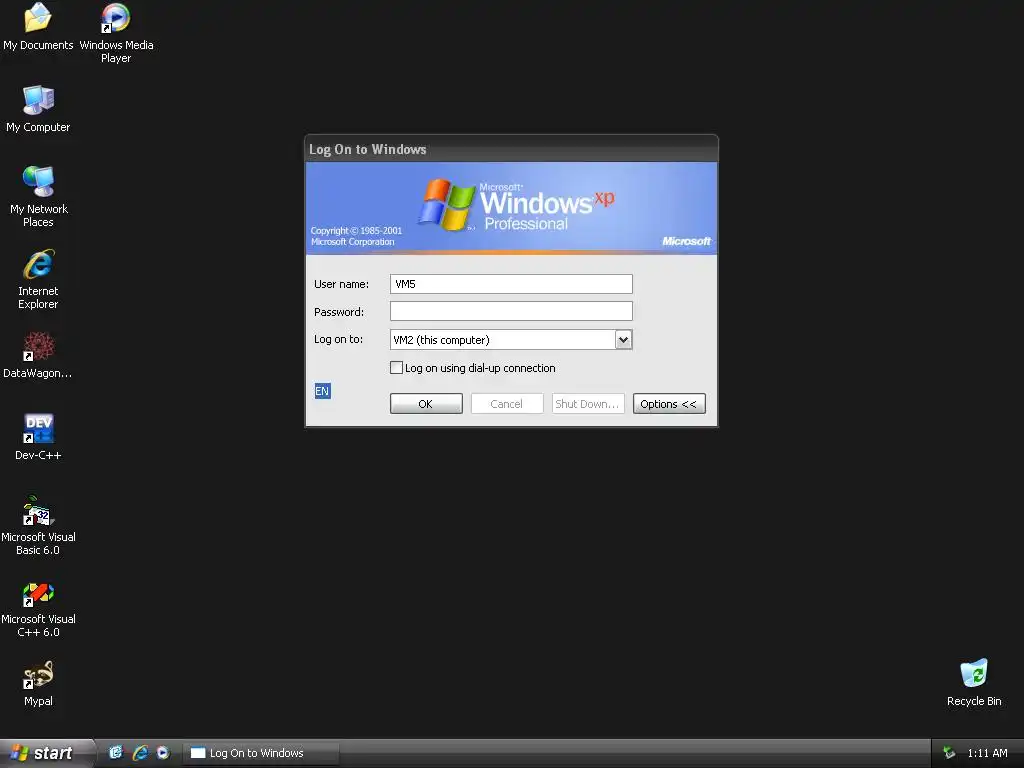Launch Internet Explorer from quick launch
Viewport: 1024px width, 768px height.
(x=140, y=752)
